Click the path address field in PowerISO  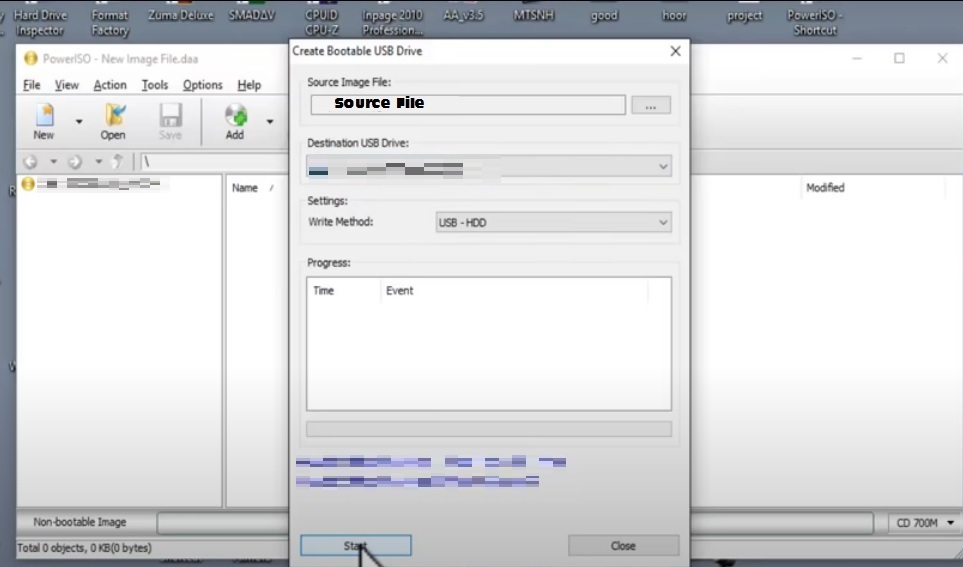pos(215,162)
